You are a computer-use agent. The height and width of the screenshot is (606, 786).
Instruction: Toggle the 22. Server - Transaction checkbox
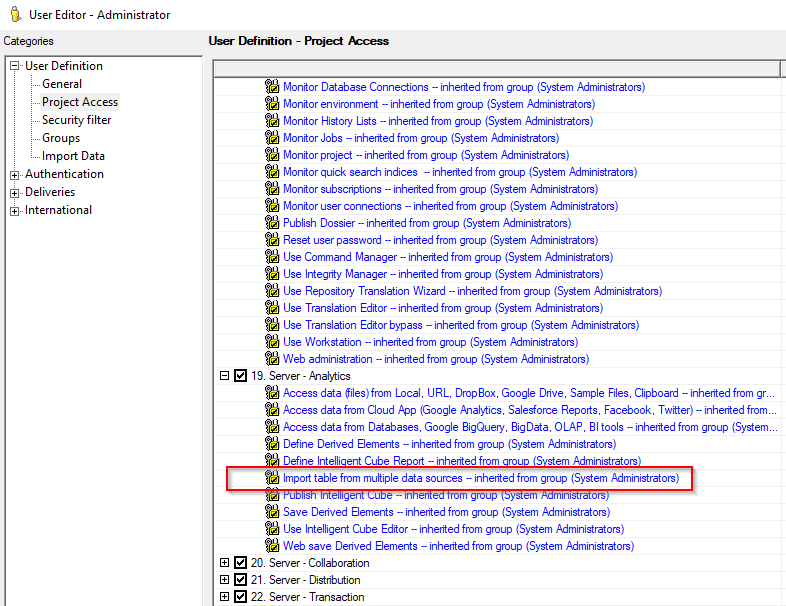pyautogui.click(x=240, y=597)
